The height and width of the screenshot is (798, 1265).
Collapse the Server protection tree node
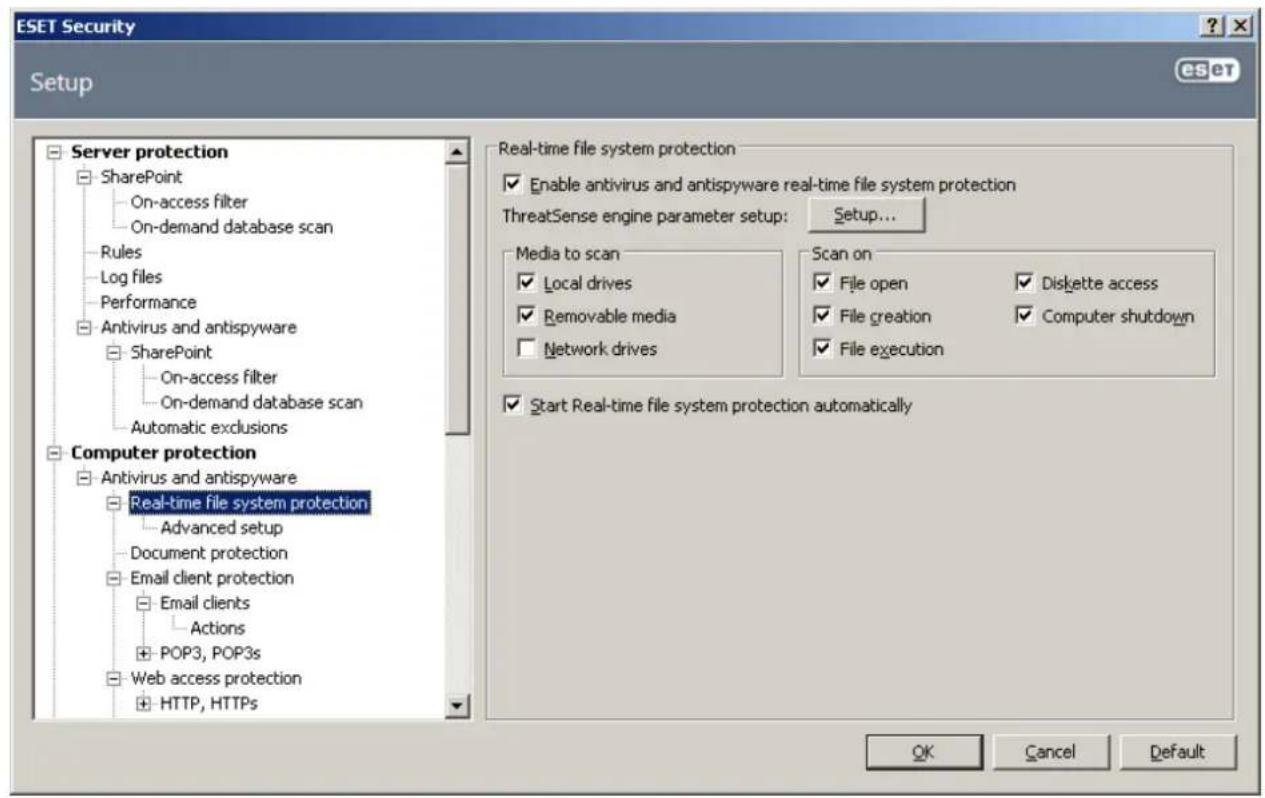coord(53,153)
